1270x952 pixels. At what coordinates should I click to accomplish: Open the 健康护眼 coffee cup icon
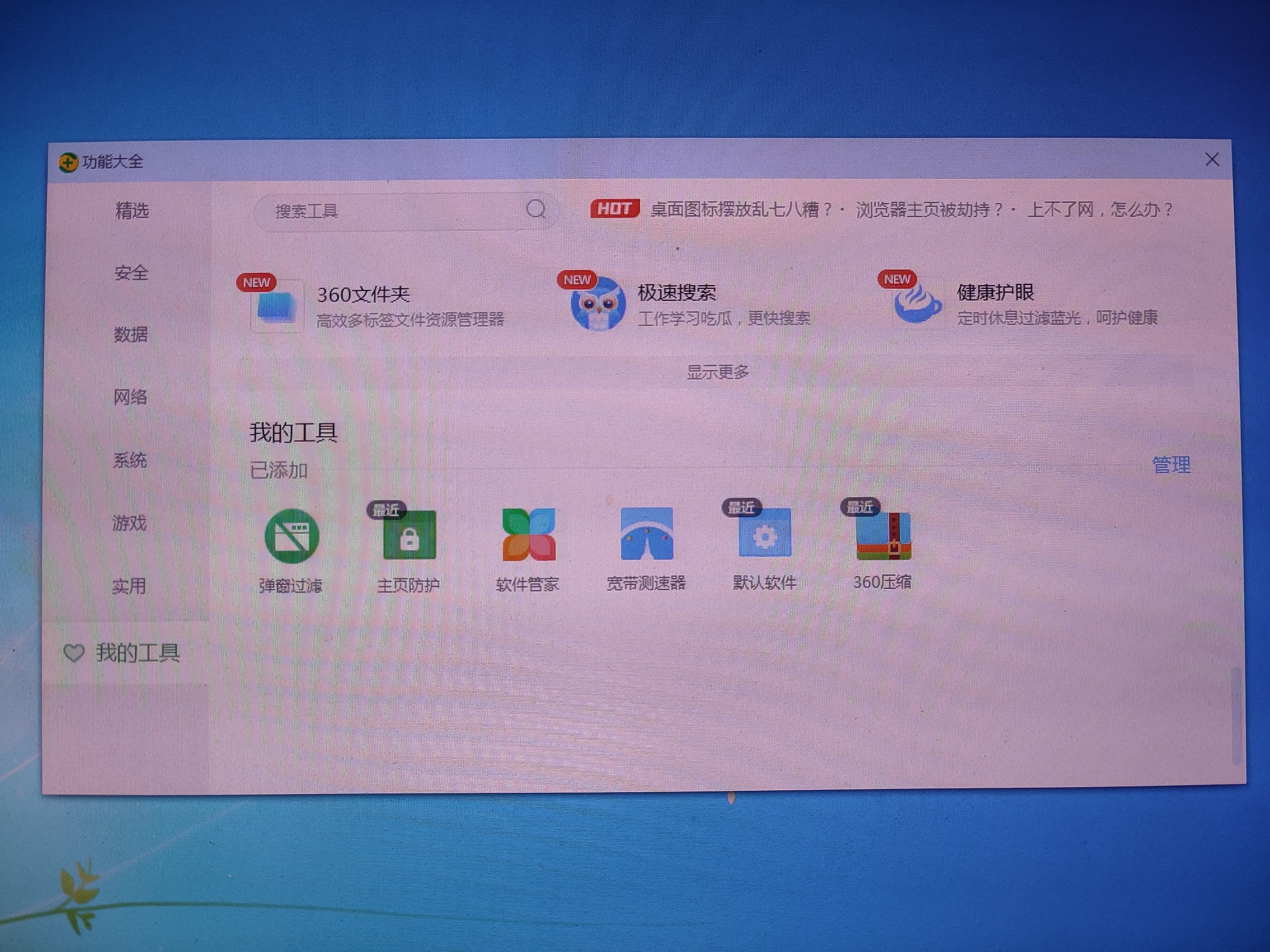pyautogui.click(x=918, y=303)
